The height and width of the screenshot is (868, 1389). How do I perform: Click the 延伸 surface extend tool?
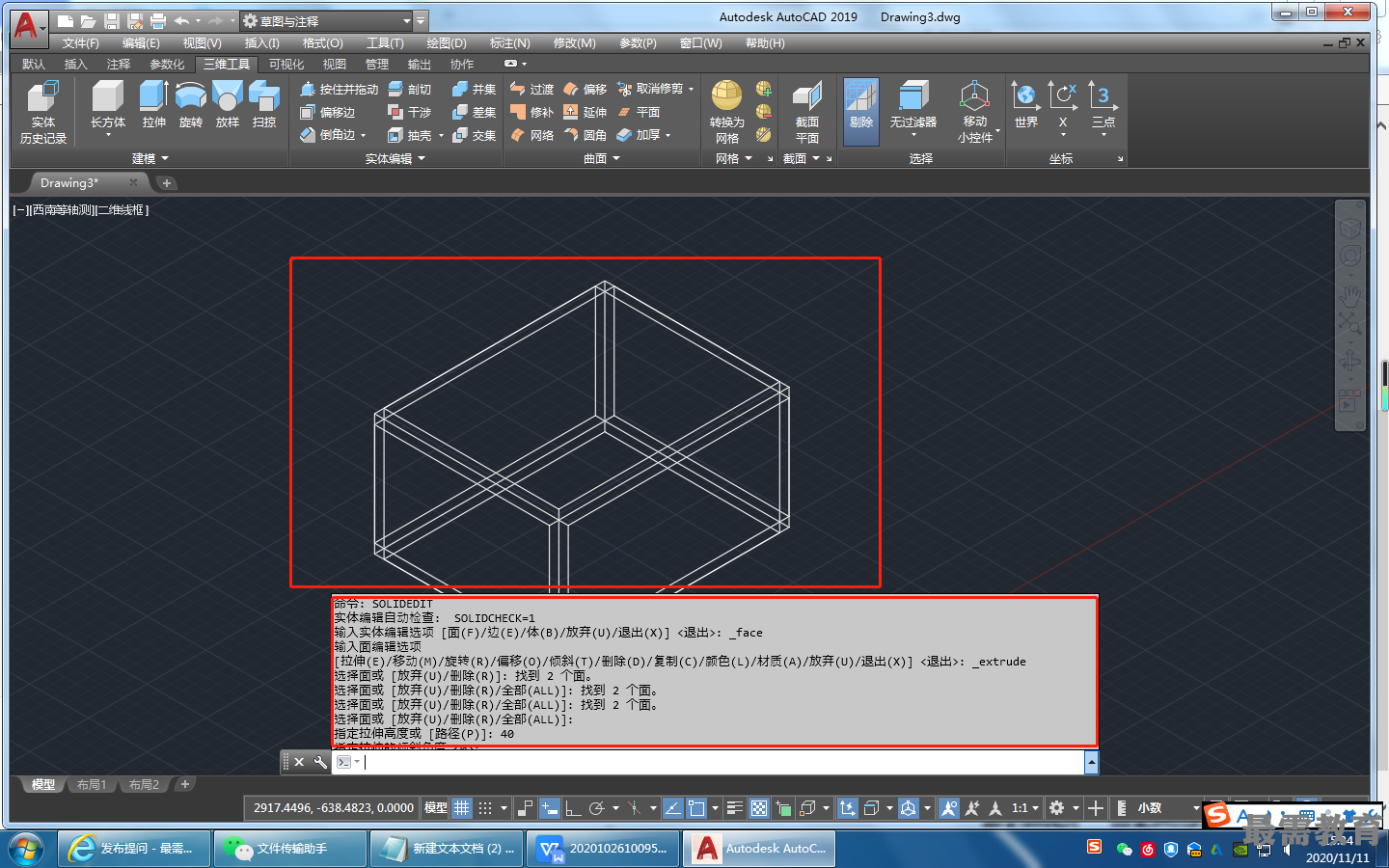tap(586, 112)
